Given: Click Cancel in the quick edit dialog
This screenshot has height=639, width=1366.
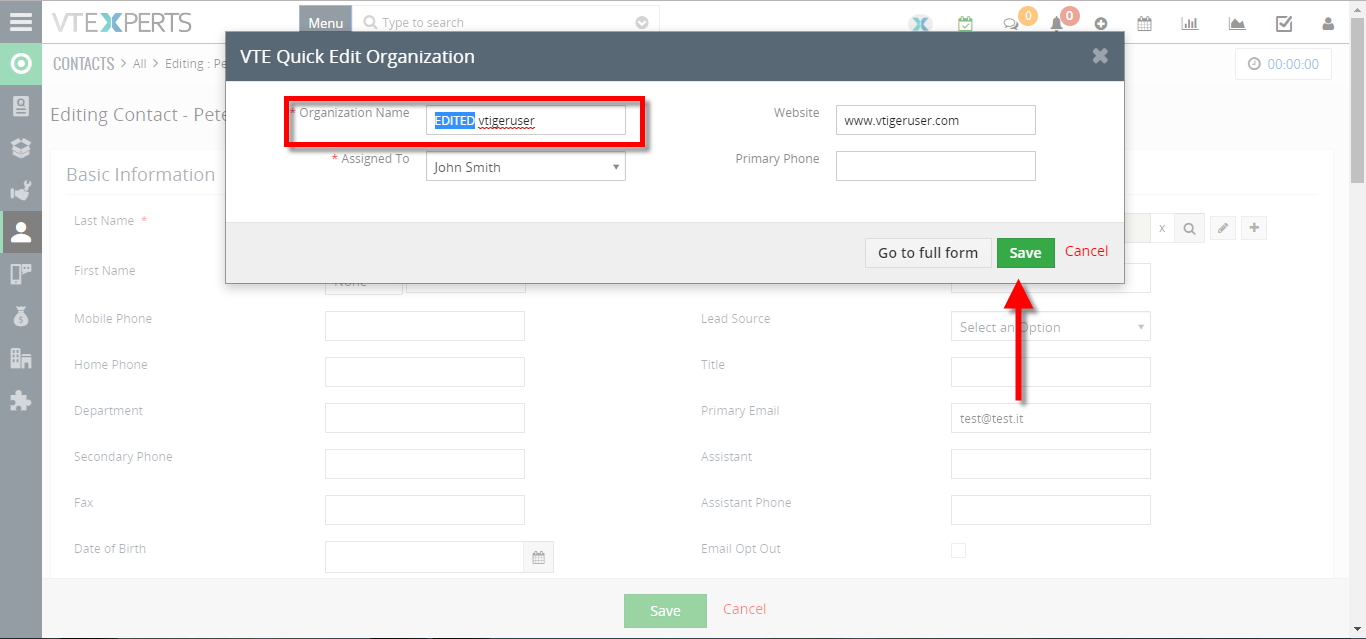Looking at the screenshot, I should 1086,251.
